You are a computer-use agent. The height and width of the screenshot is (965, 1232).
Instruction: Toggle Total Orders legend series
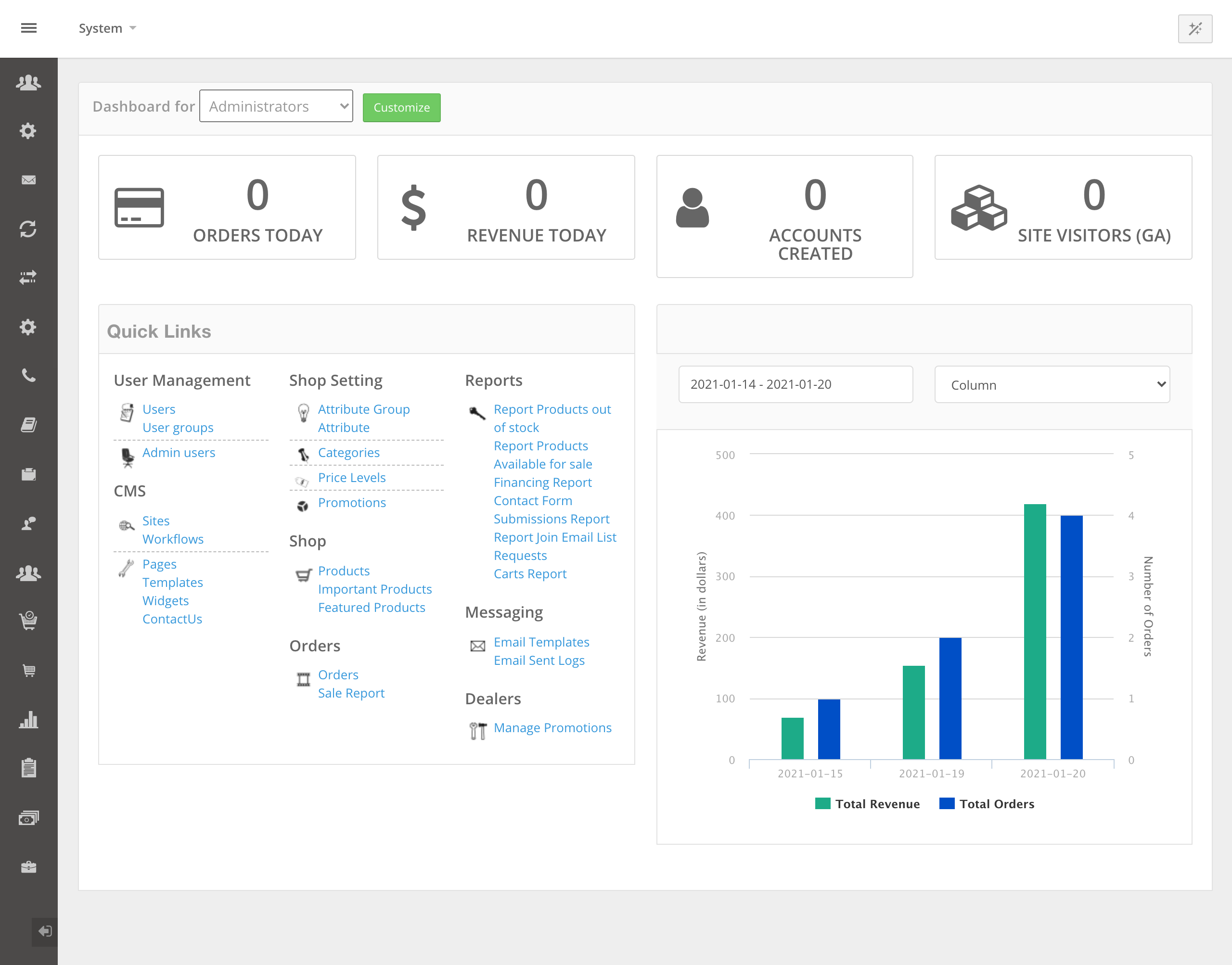987,804
